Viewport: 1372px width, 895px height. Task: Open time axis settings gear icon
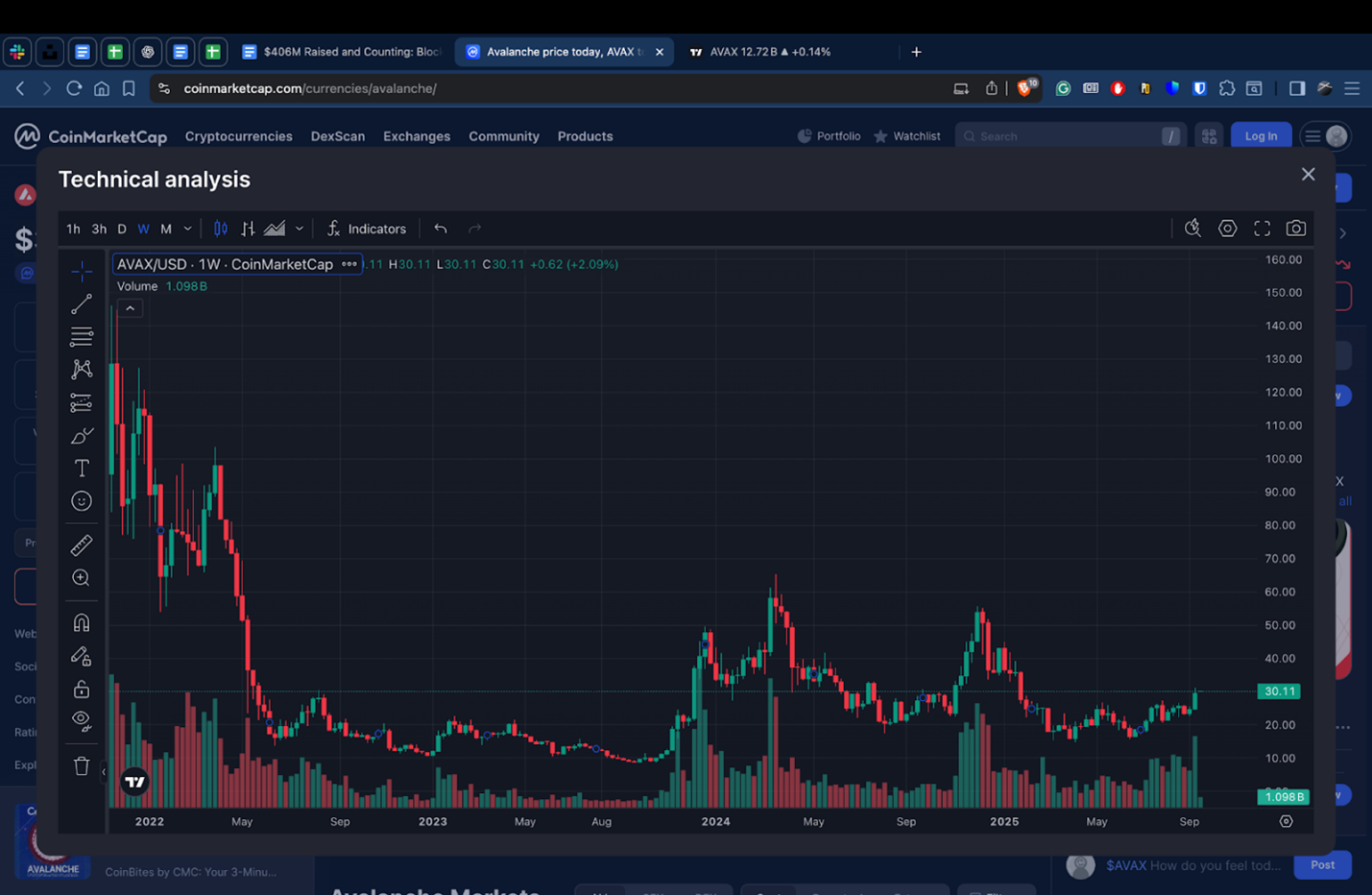coord(1286,821)
